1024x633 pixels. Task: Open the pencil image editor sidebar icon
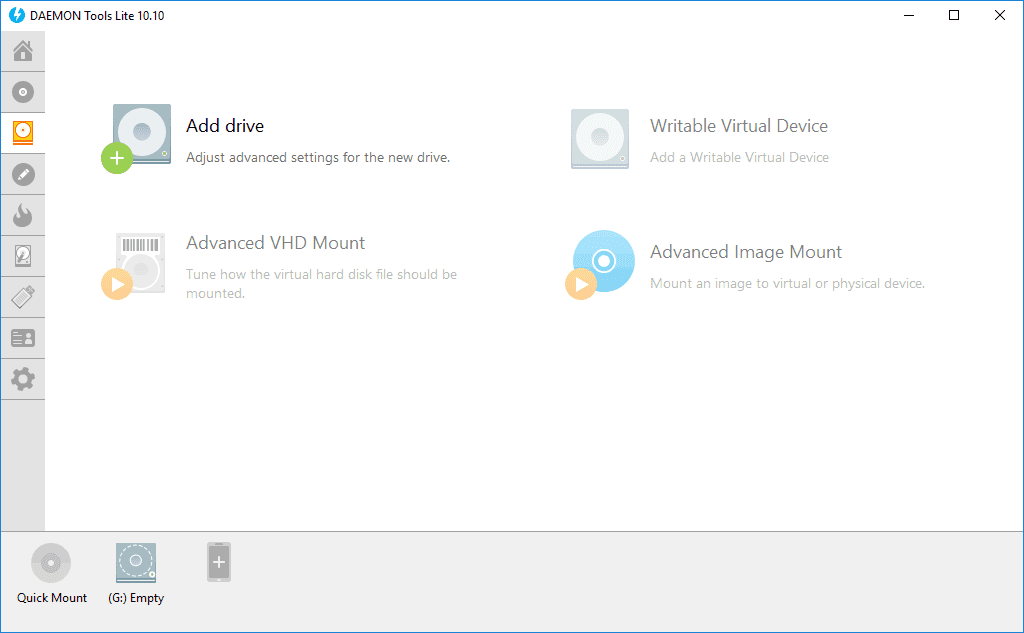tap(23, 174)
